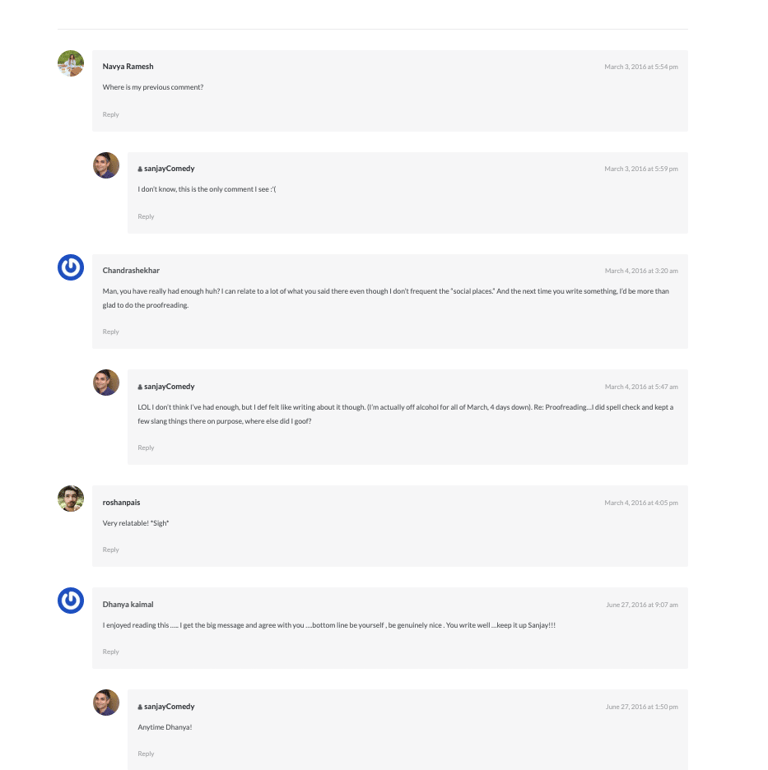Open the March 4, 2016 at 4:05 pm permalink
This screenshot has height=770, width=768.
[x=641, y=503]
